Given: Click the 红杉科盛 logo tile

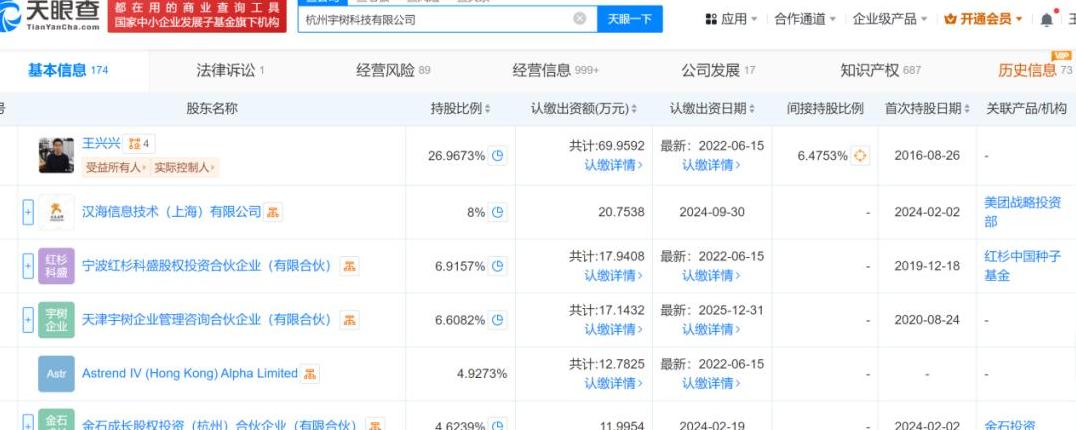Looking at the screenshot, I should tap(56, 266).
